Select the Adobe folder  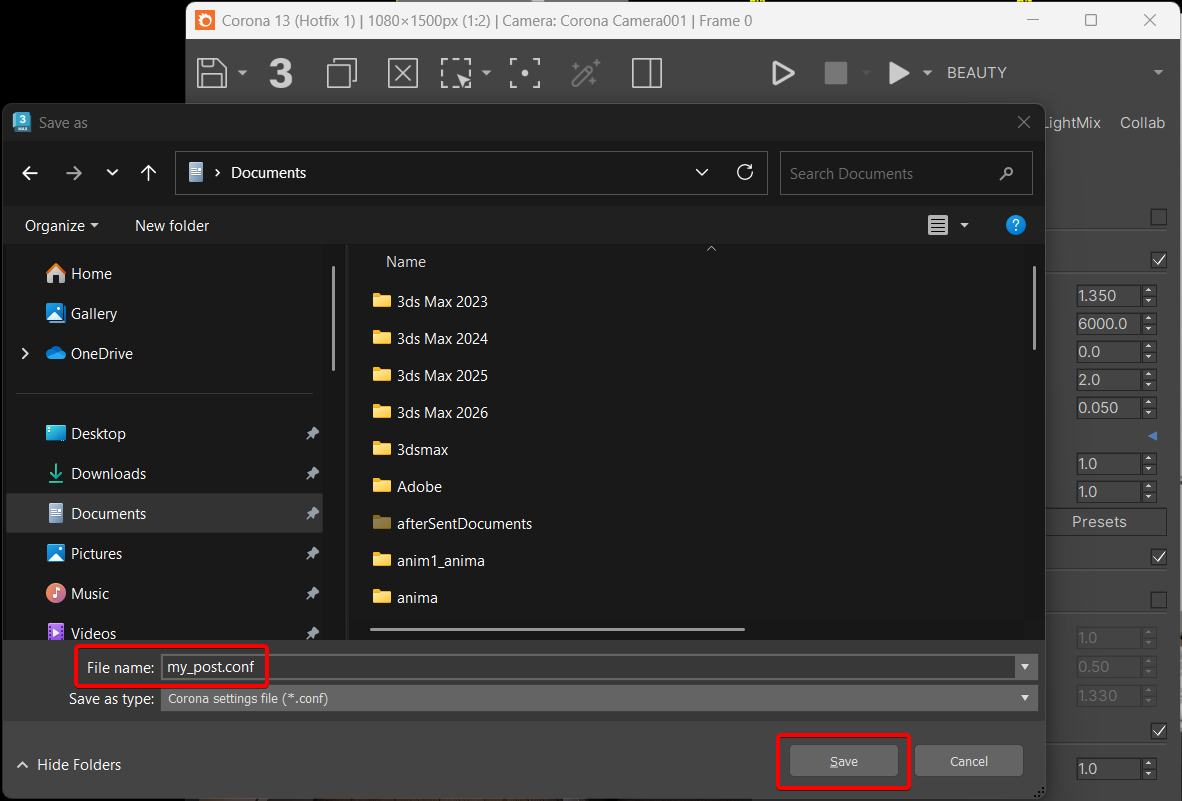point(407,486)
